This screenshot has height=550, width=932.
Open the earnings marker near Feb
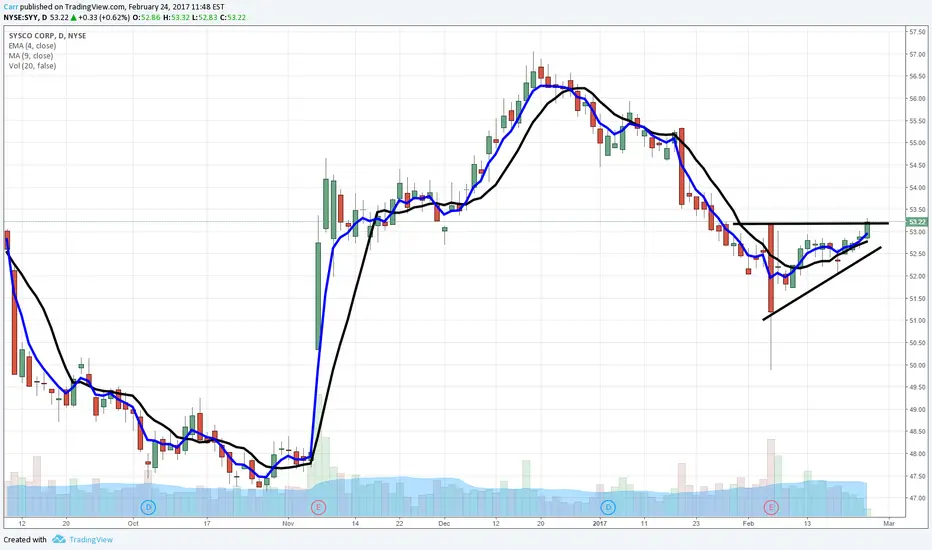(x=771, y=507)
